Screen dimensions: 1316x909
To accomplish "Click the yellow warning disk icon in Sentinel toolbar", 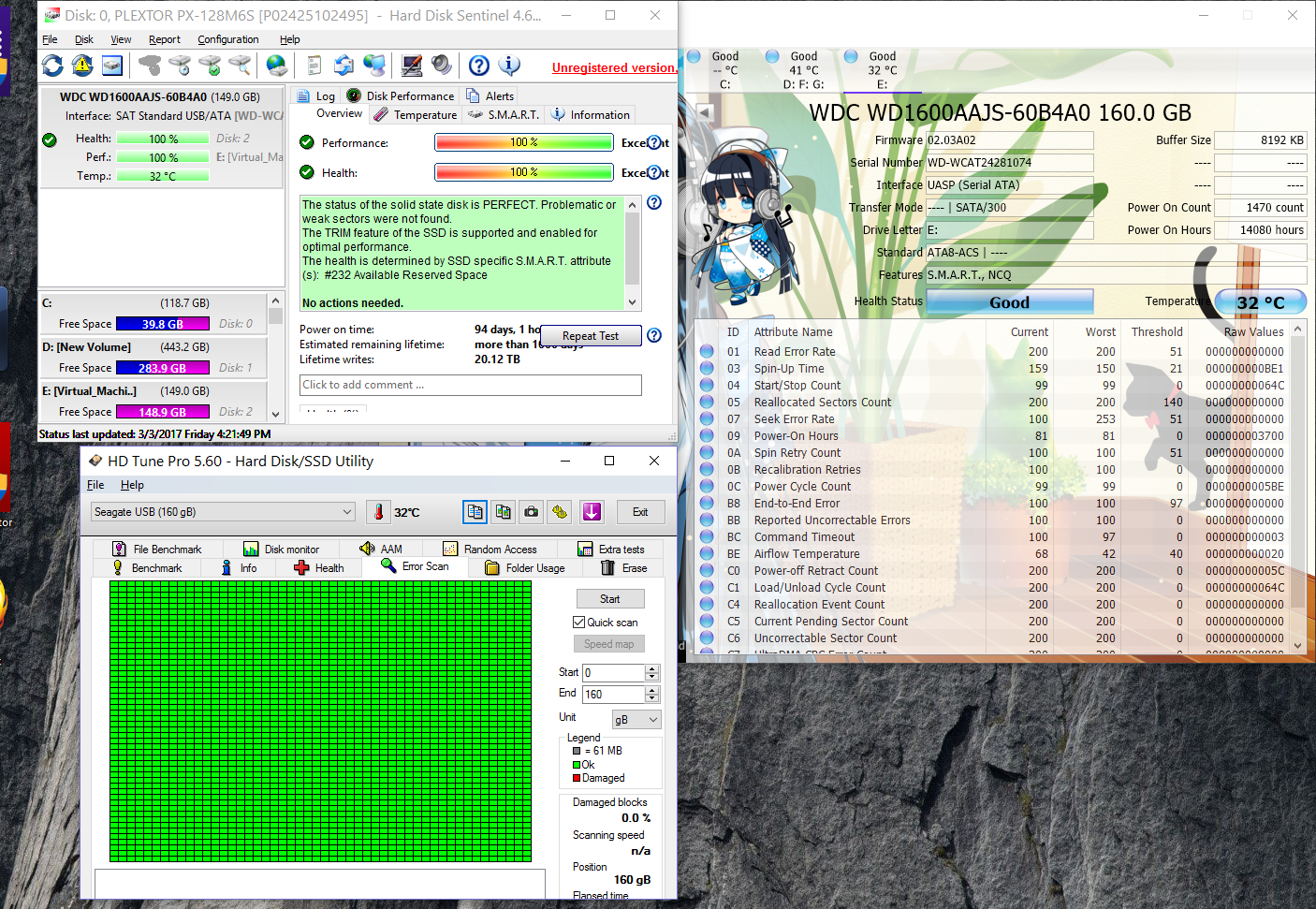I will point(82,66).
